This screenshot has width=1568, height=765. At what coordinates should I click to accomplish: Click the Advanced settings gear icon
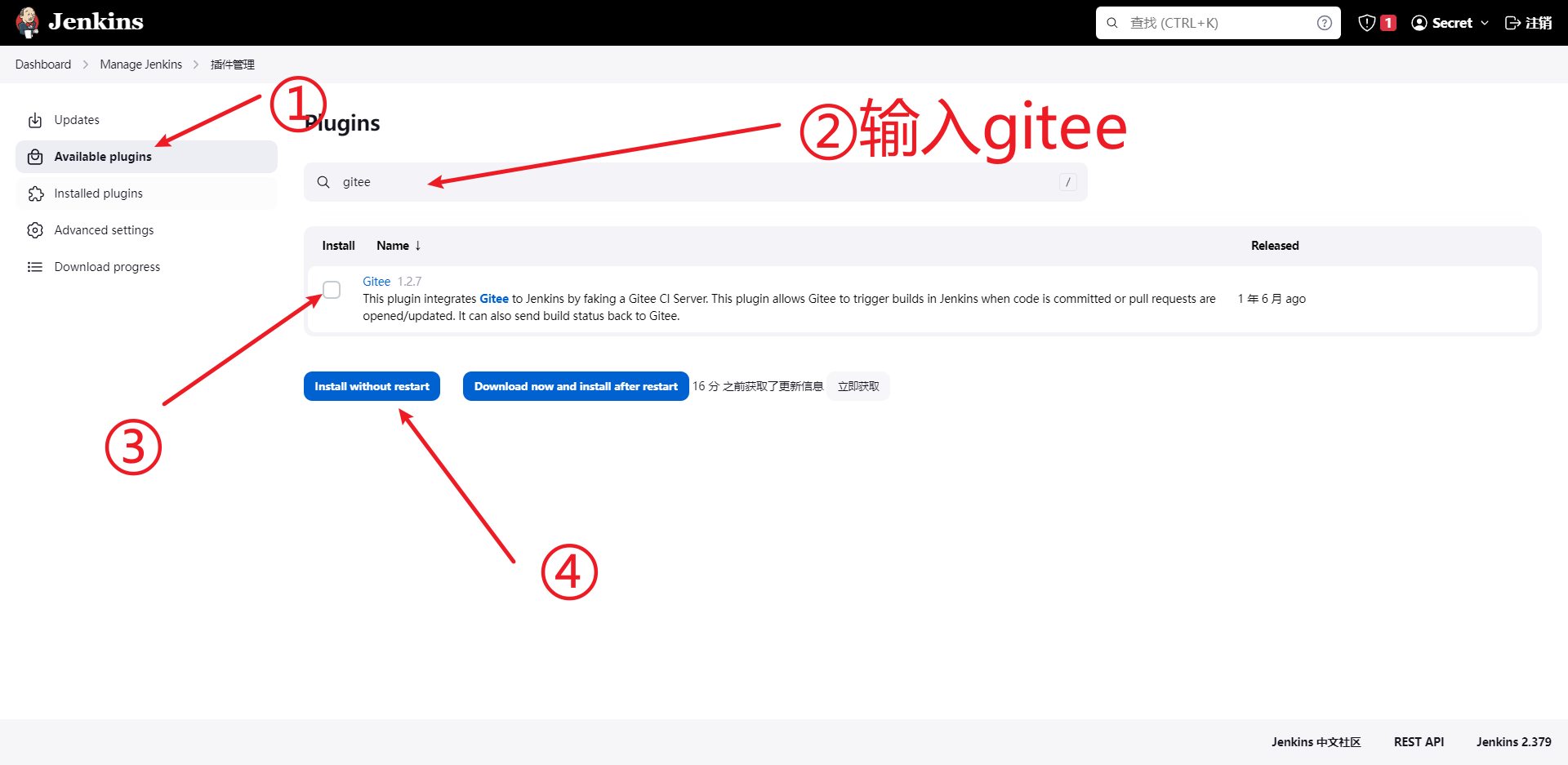pos(35,230)
